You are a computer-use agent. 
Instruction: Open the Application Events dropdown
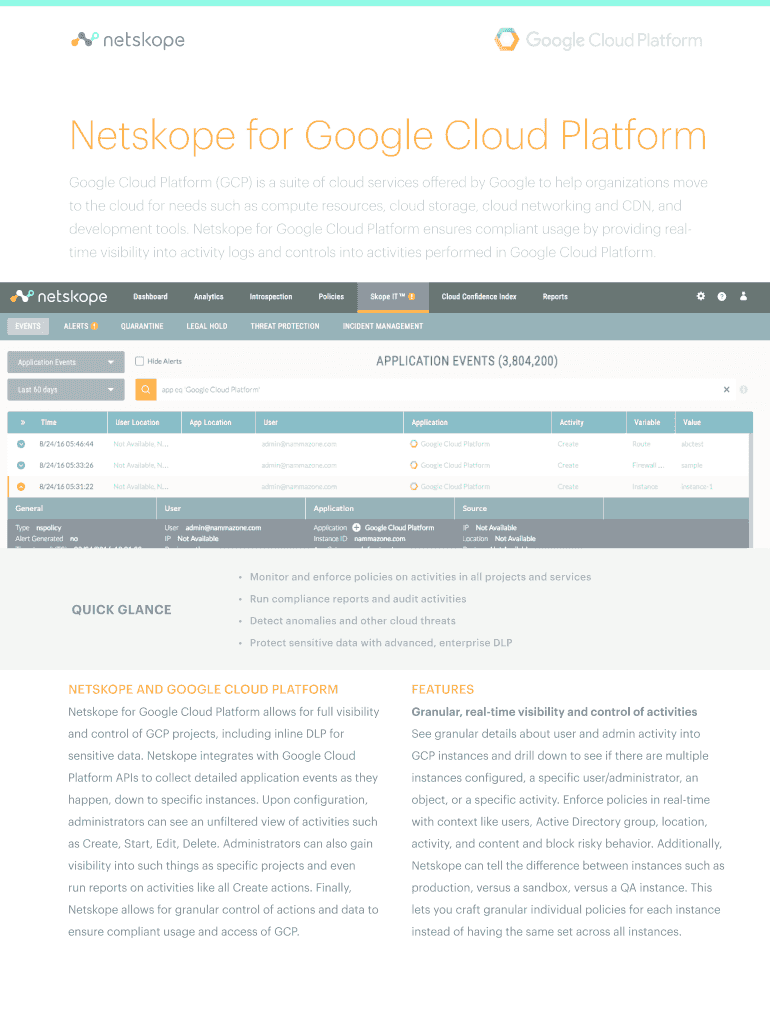point(65,362)
